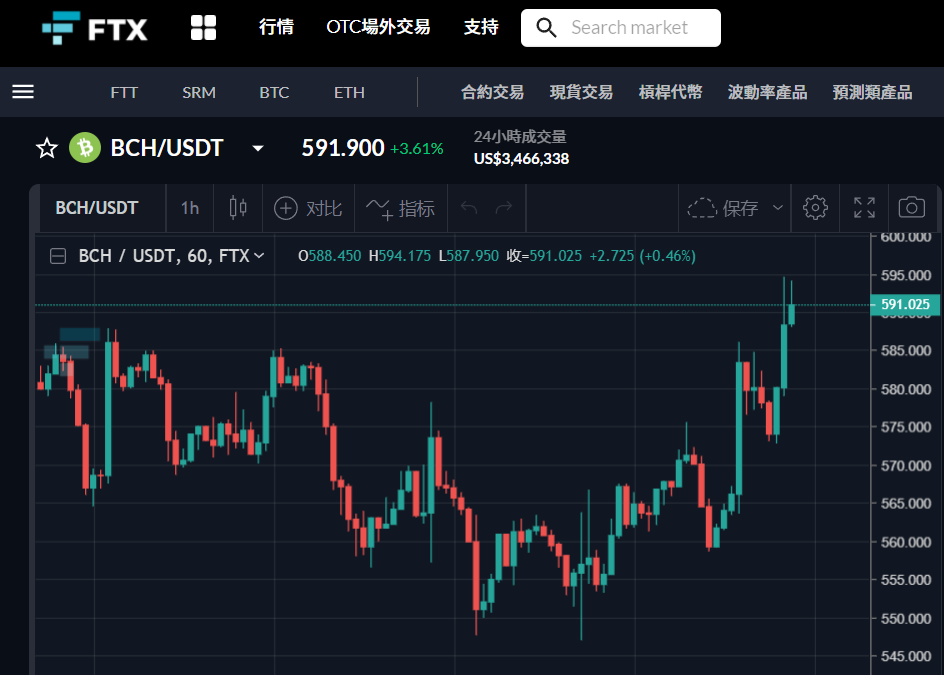
Task: Click the US$3,466,338 volume value
Action: pyautogui.click(x=521, y=159)
